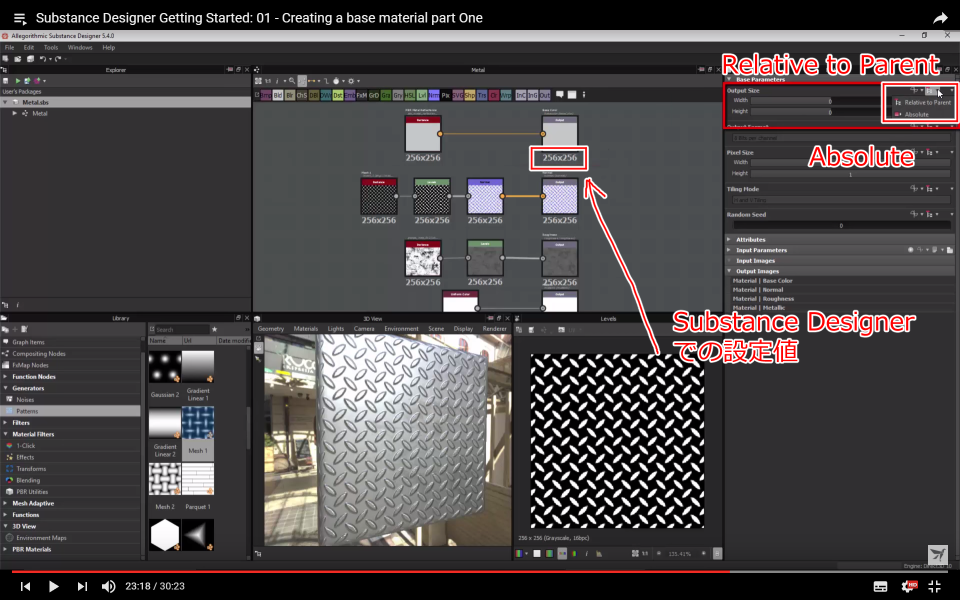Viewport: 960px width, 600px height.
Task: Toggle the highlighted channel button in Levels toolbar
Action: [x=561, y=553]
